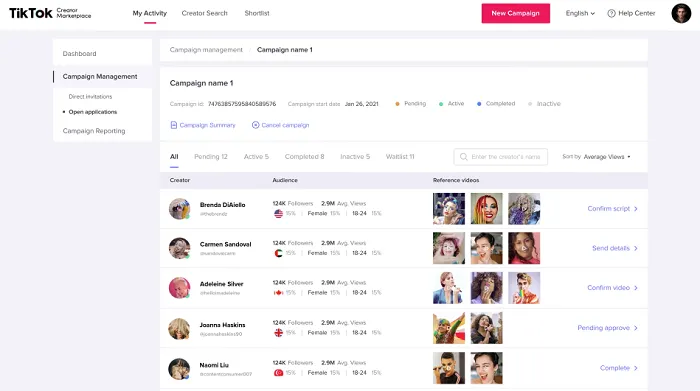This screenshot has width=700, height=391.
Task: Open Naomi Liu's second reference video
Action: (x=487, y=368)
